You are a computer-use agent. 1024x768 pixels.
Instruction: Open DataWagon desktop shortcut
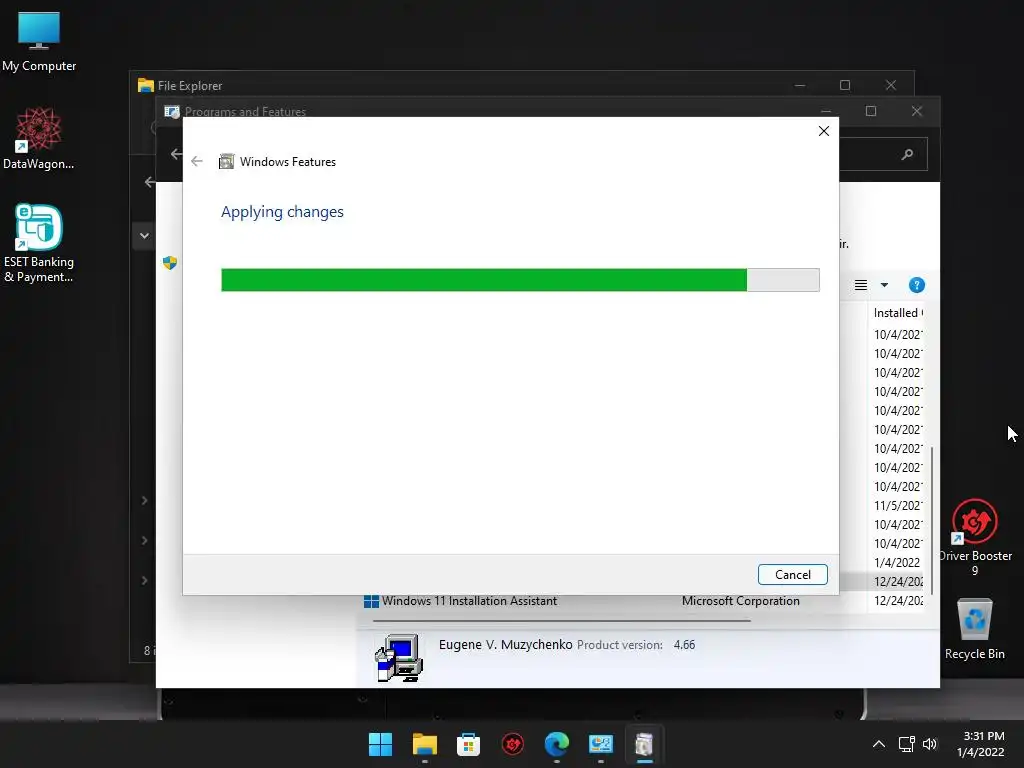(39, 138)
